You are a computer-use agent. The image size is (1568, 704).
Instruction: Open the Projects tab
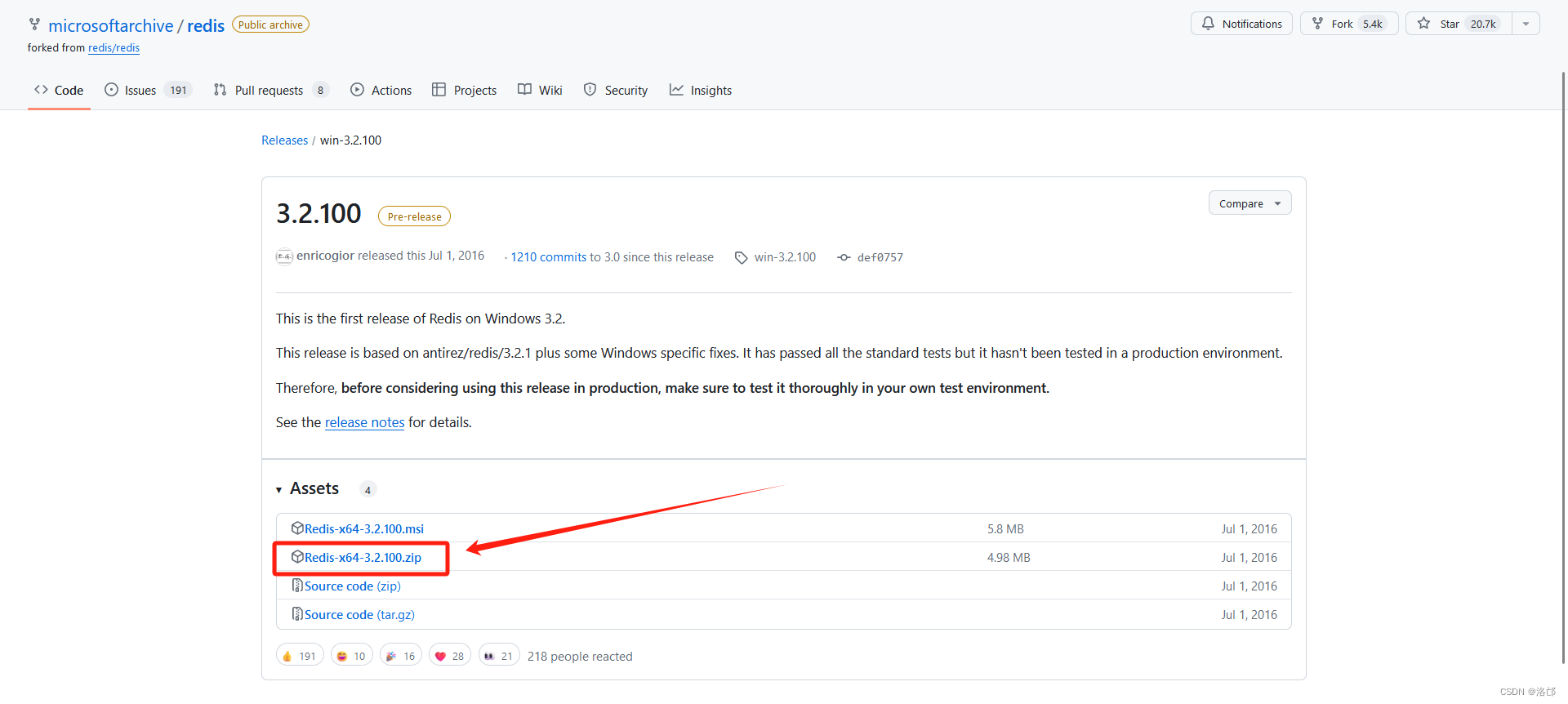pyautogui.click(x=465, y=90)
